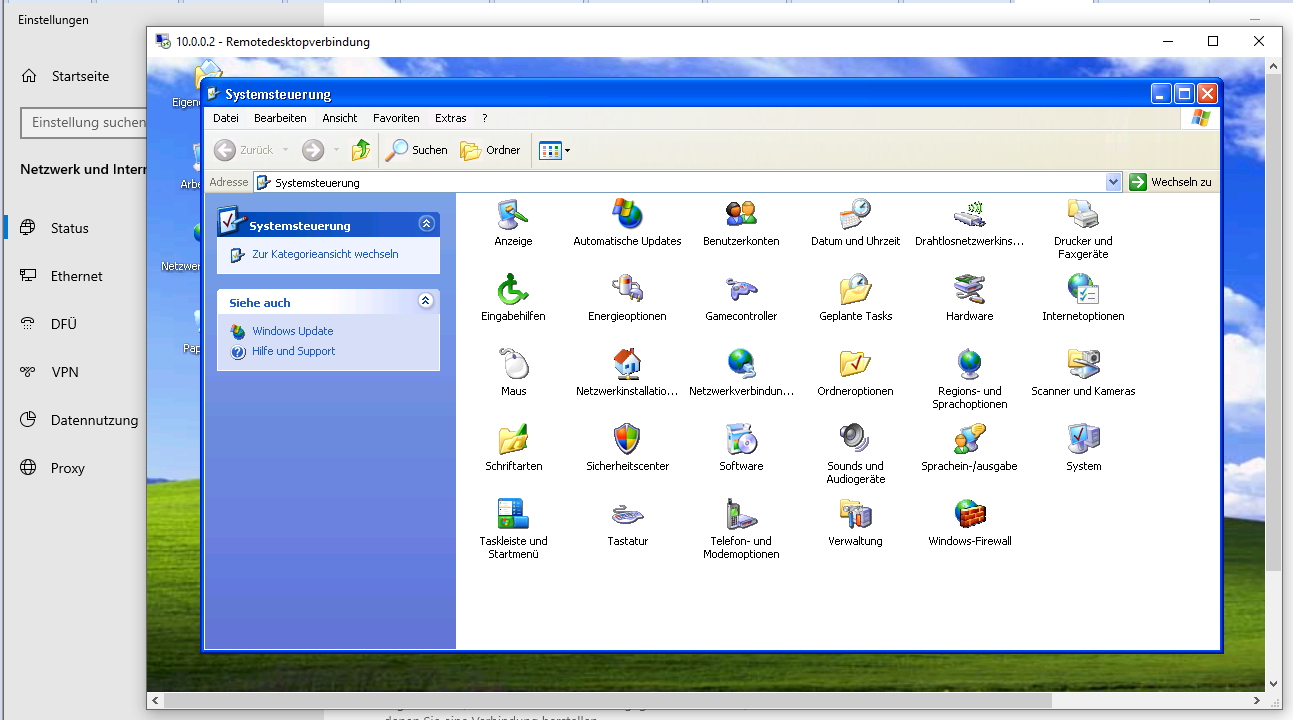Open Eingabehilfen icon
This screenshot has height=720, width=1293.
513,289
